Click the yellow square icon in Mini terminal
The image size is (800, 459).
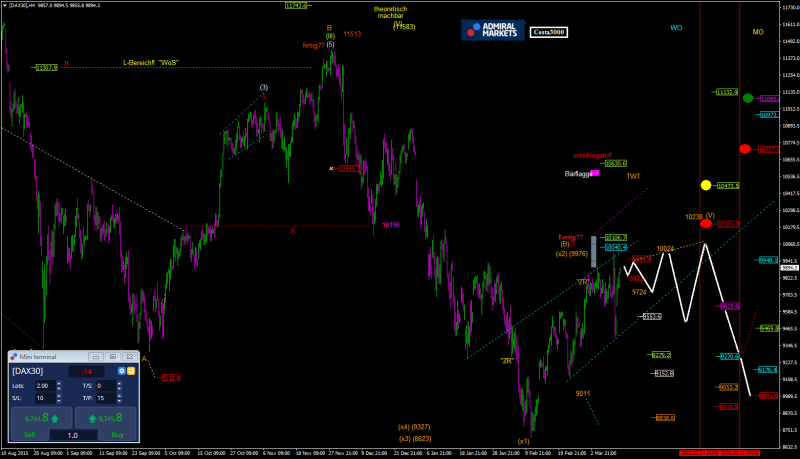point(130,371)
